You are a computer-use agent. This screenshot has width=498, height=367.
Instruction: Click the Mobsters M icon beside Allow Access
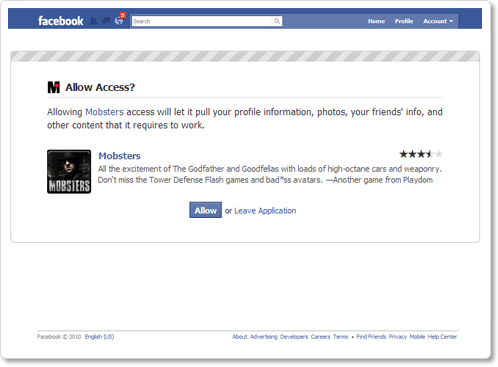tap(54, 87)
